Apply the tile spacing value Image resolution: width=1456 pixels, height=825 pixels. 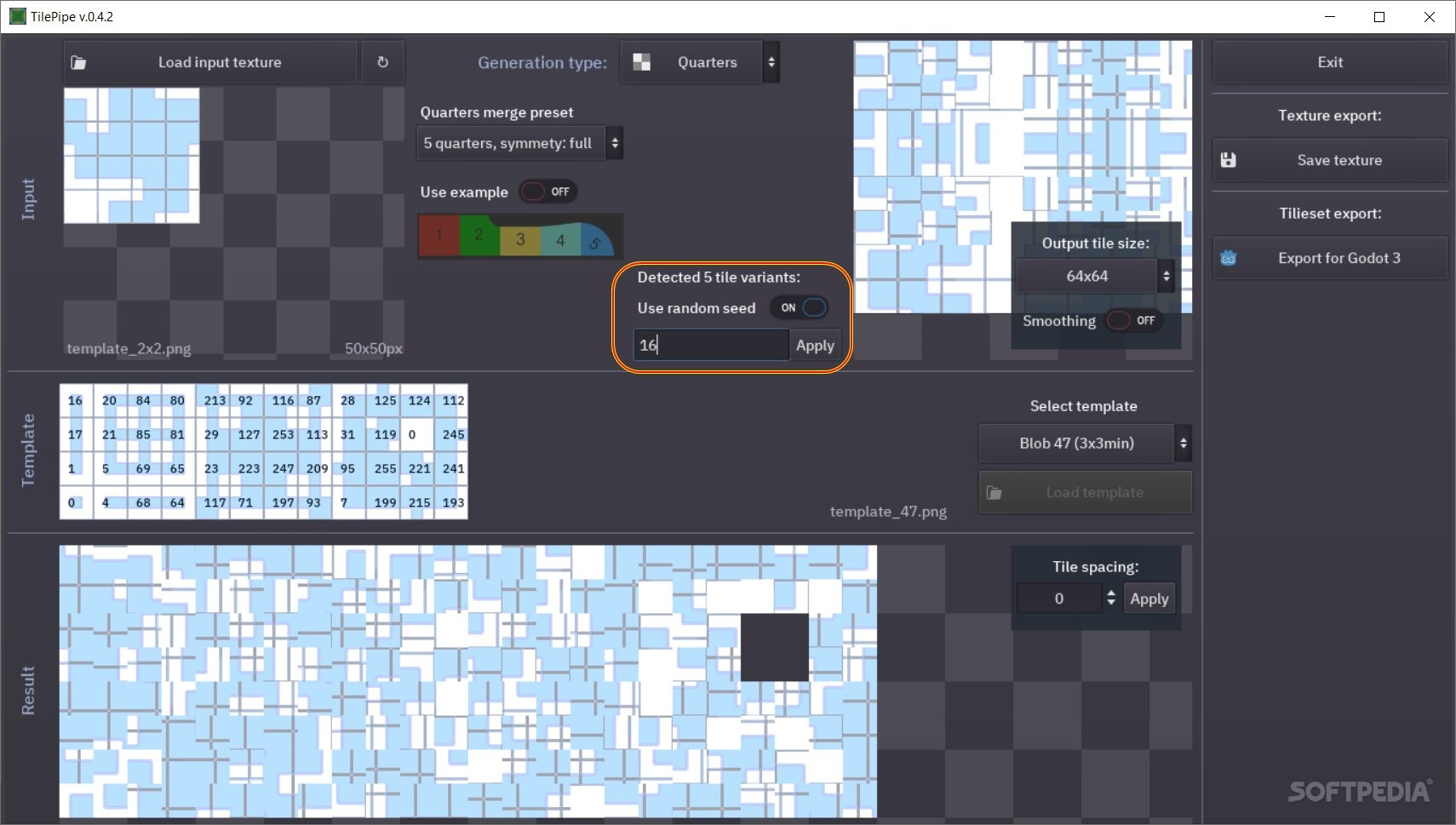(1149, 599)
